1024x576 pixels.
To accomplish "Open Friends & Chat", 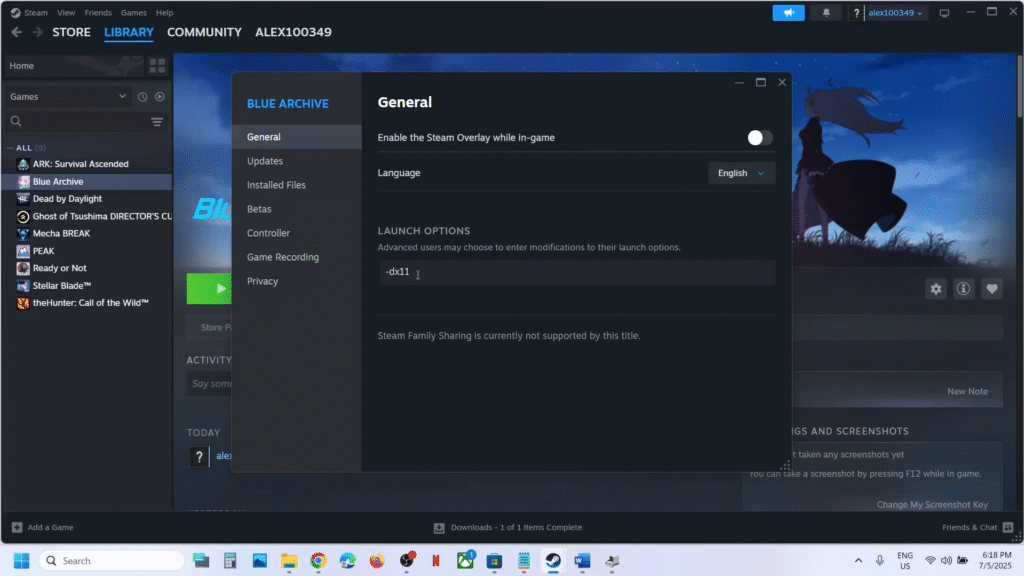I will click(977, 527).
